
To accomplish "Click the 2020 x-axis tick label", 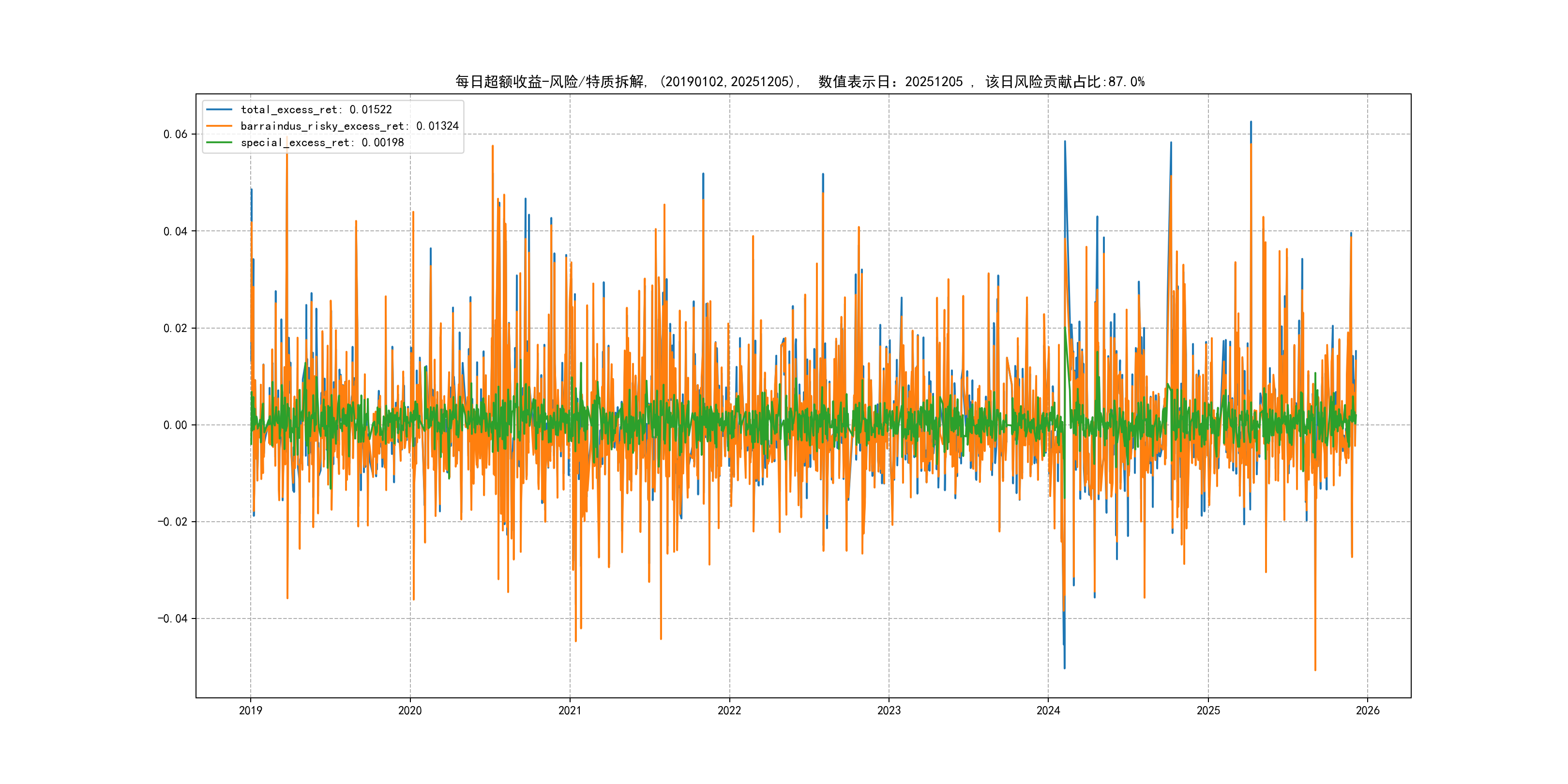I will (409, 710).
